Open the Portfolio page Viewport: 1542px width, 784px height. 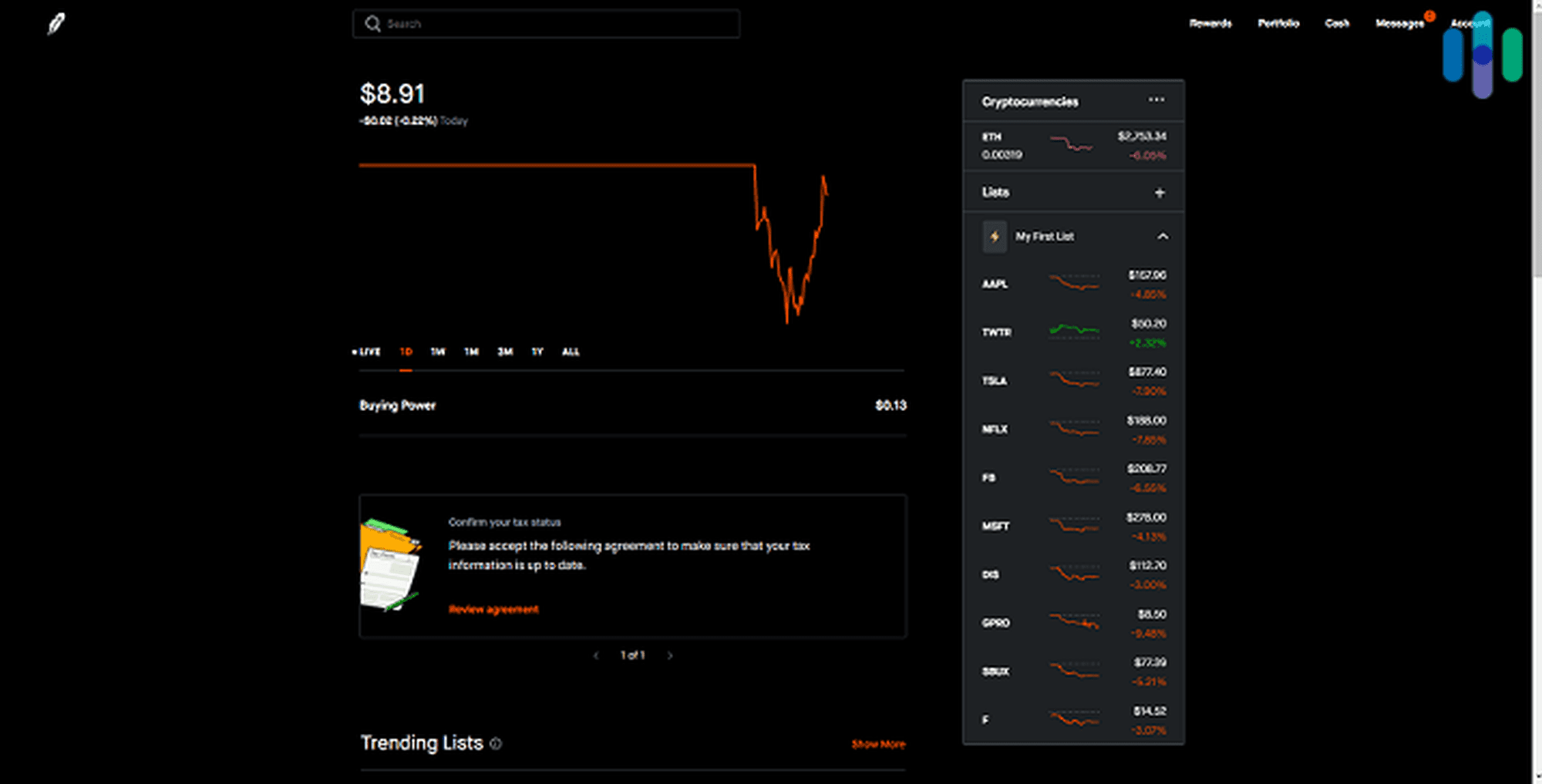pos(1278,24)
